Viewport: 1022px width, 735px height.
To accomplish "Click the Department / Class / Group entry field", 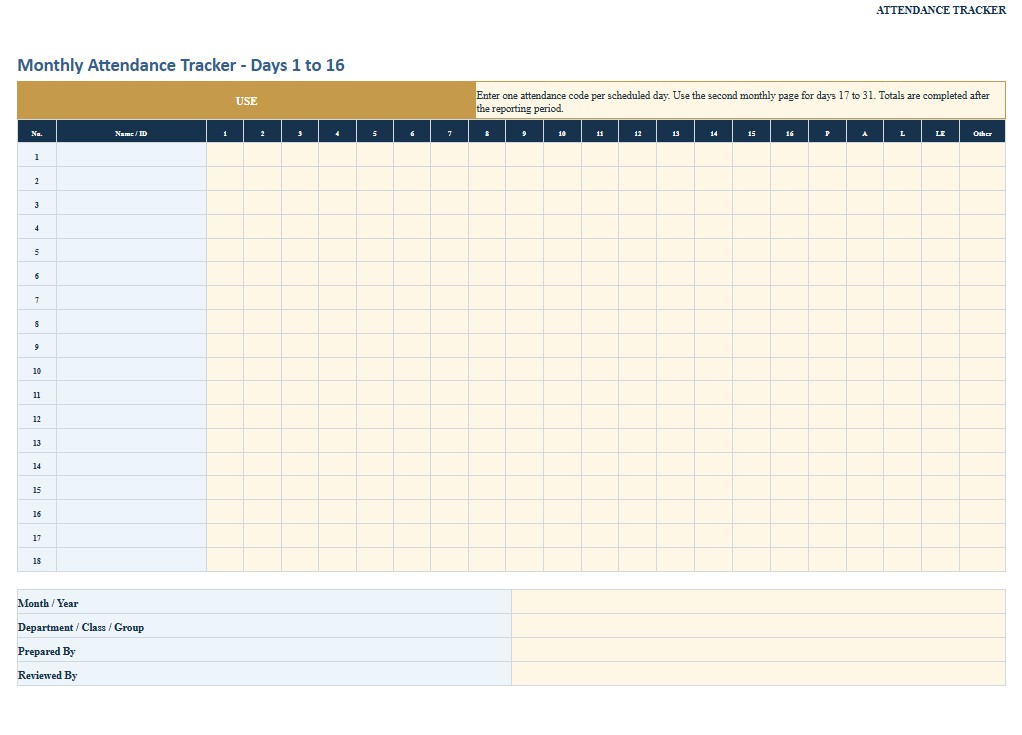I will 758,626.
